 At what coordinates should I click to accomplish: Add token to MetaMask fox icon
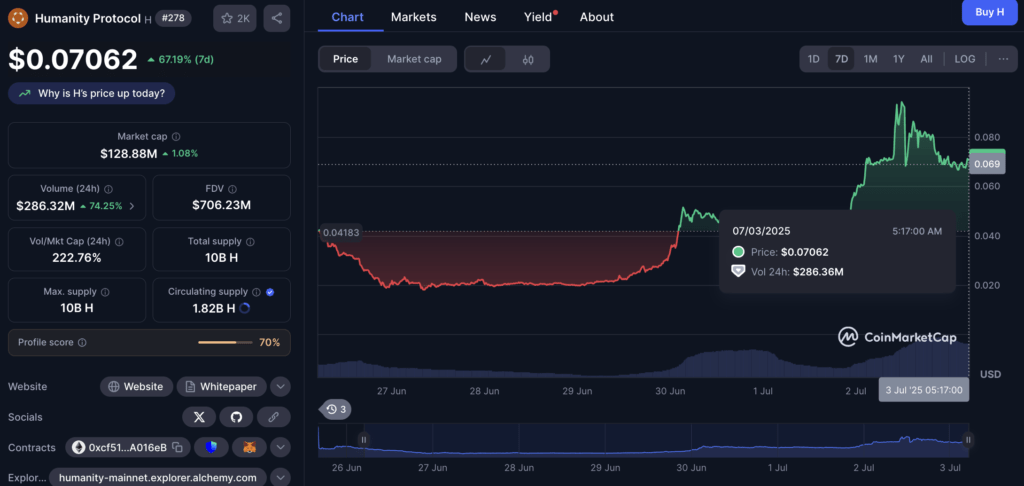pyautogui.click(x=249, y=447)
